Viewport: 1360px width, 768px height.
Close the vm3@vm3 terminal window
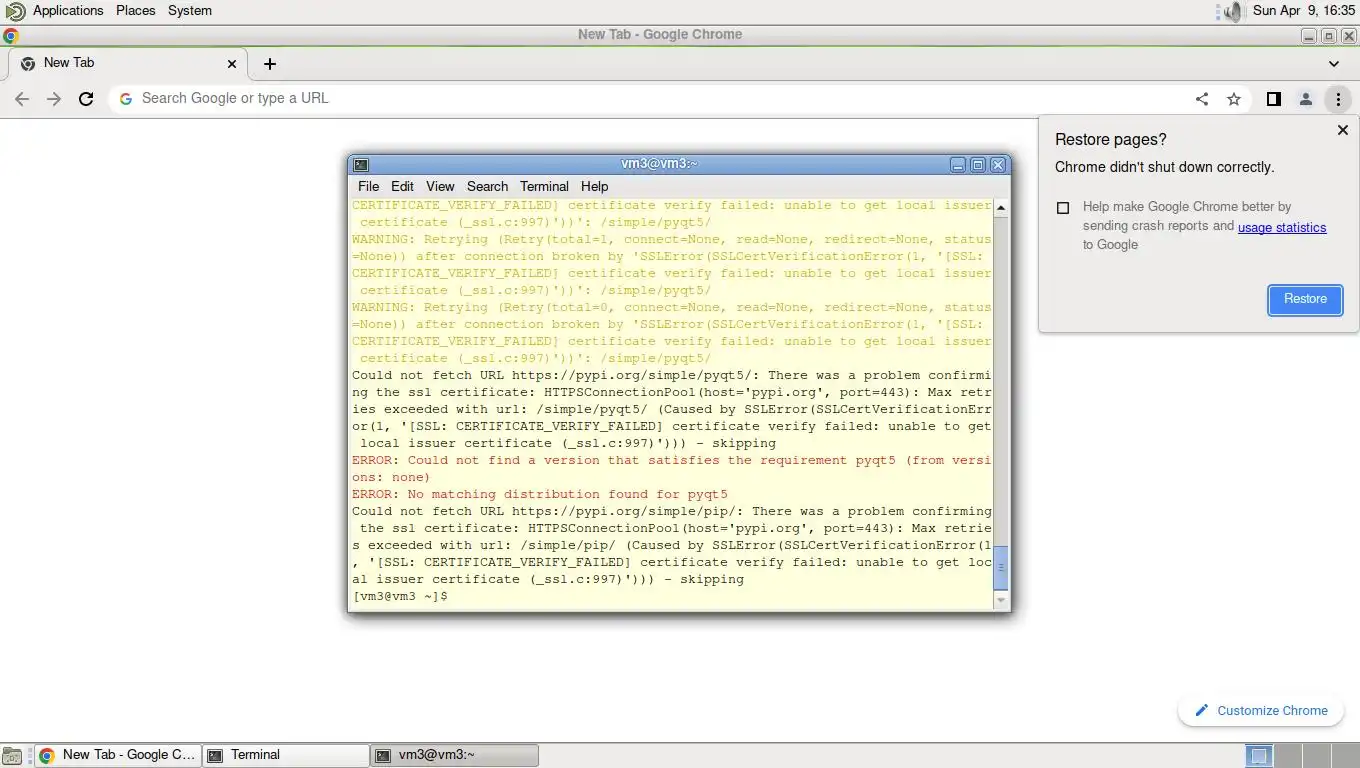click(x=998, y=165)
